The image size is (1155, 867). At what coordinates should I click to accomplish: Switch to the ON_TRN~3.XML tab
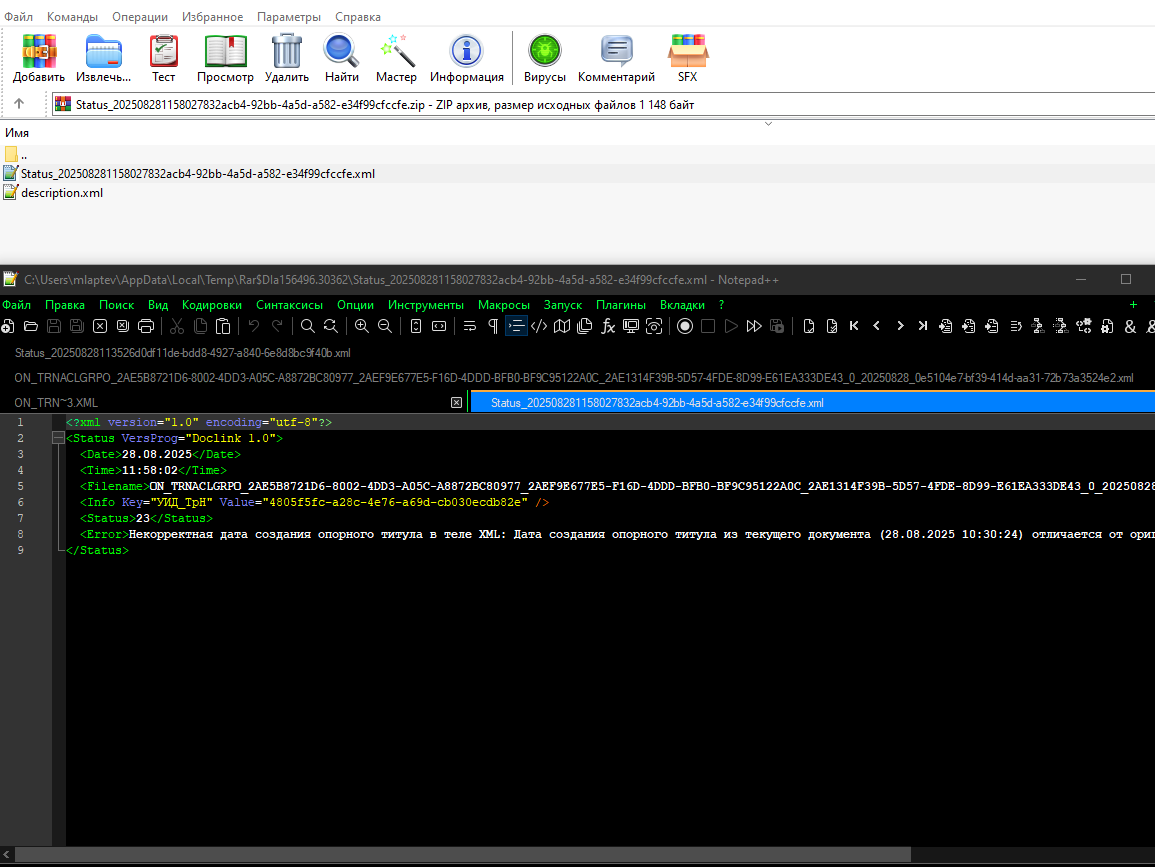56,403
